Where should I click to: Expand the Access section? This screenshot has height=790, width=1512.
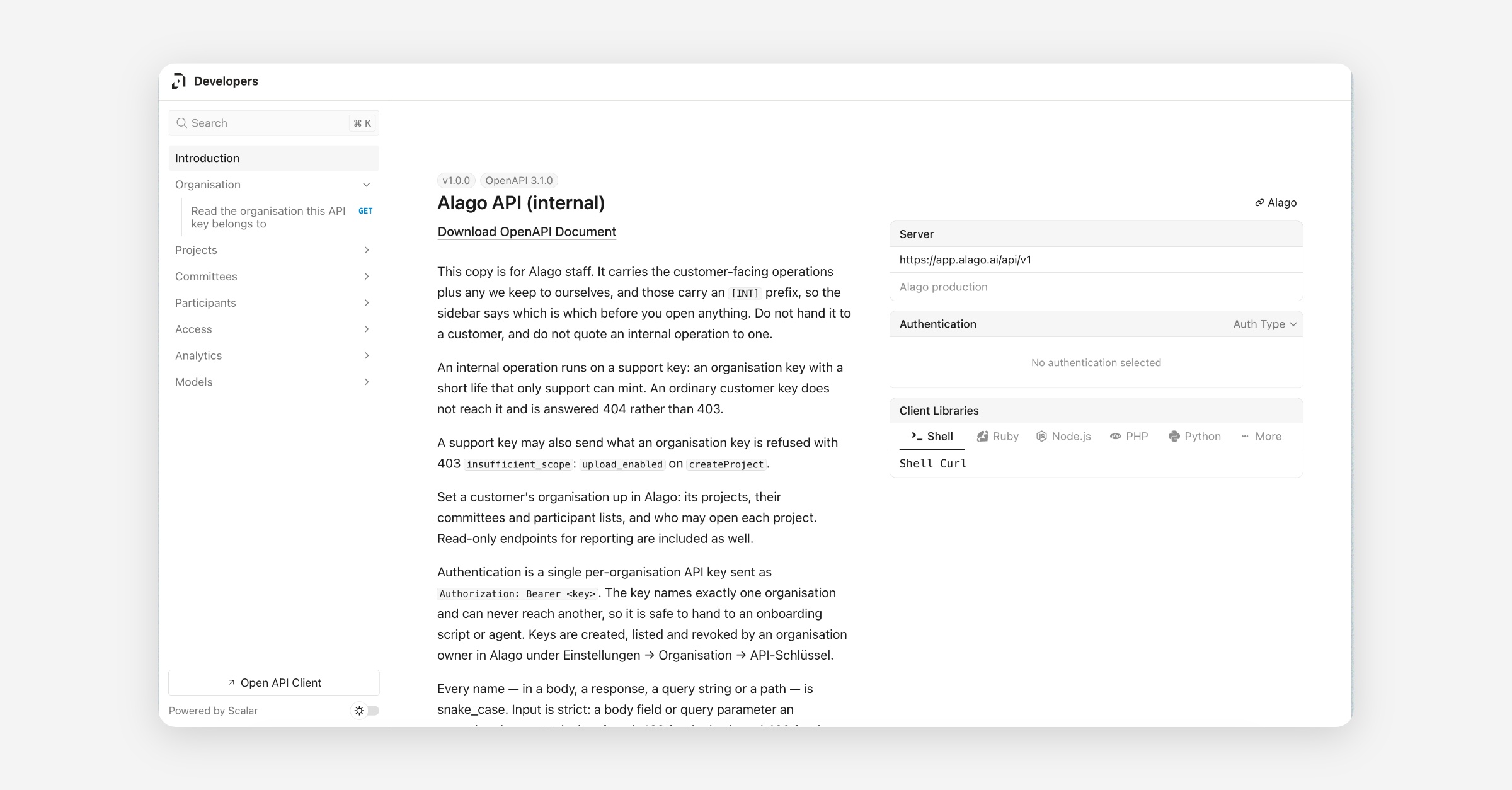click(x=273, y=329)
